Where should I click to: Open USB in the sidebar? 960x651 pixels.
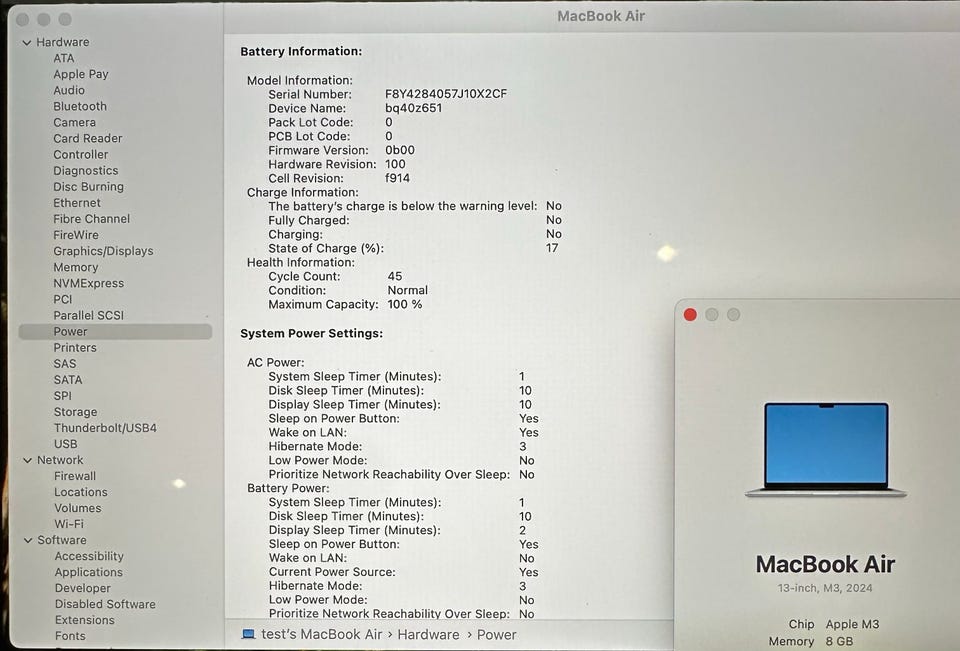66,444
